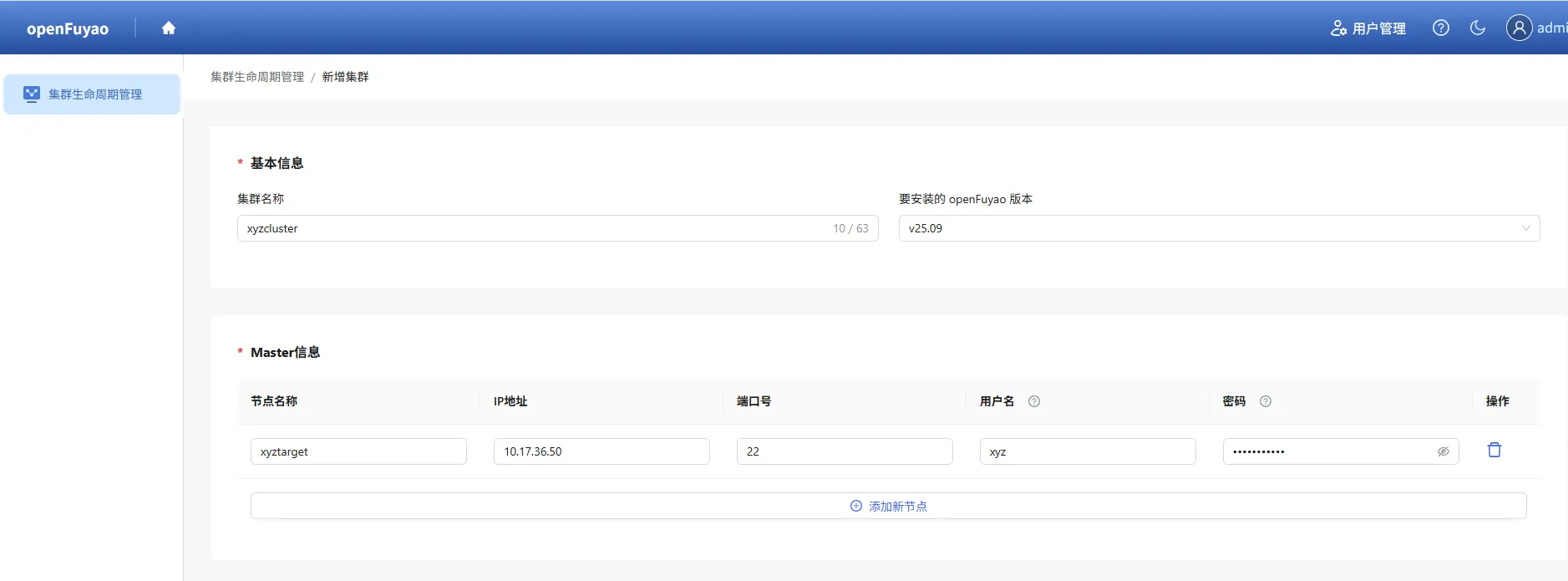Image resolution: width=1568 pixels, height=581 pixels.
Task: Click 添加新节点 to add node
Action: click(x=888, y=506)
